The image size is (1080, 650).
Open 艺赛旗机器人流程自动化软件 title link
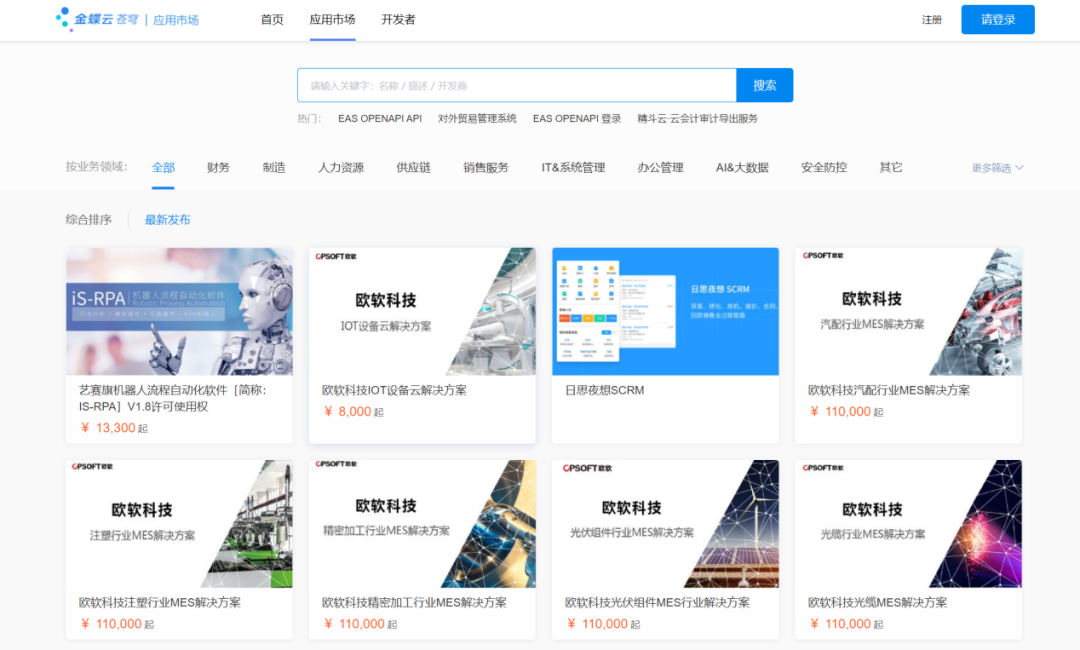[x=172, y=398]
